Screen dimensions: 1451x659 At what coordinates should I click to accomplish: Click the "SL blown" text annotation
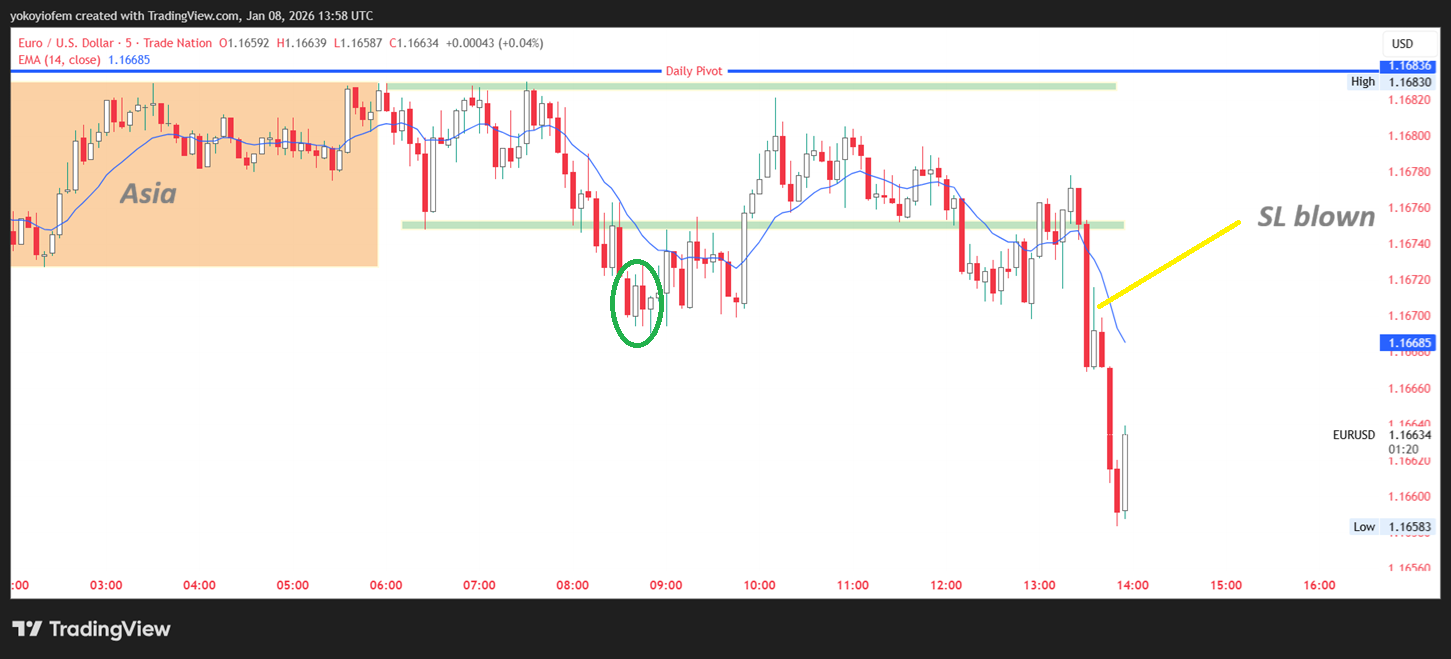[x=1314, y=216]
